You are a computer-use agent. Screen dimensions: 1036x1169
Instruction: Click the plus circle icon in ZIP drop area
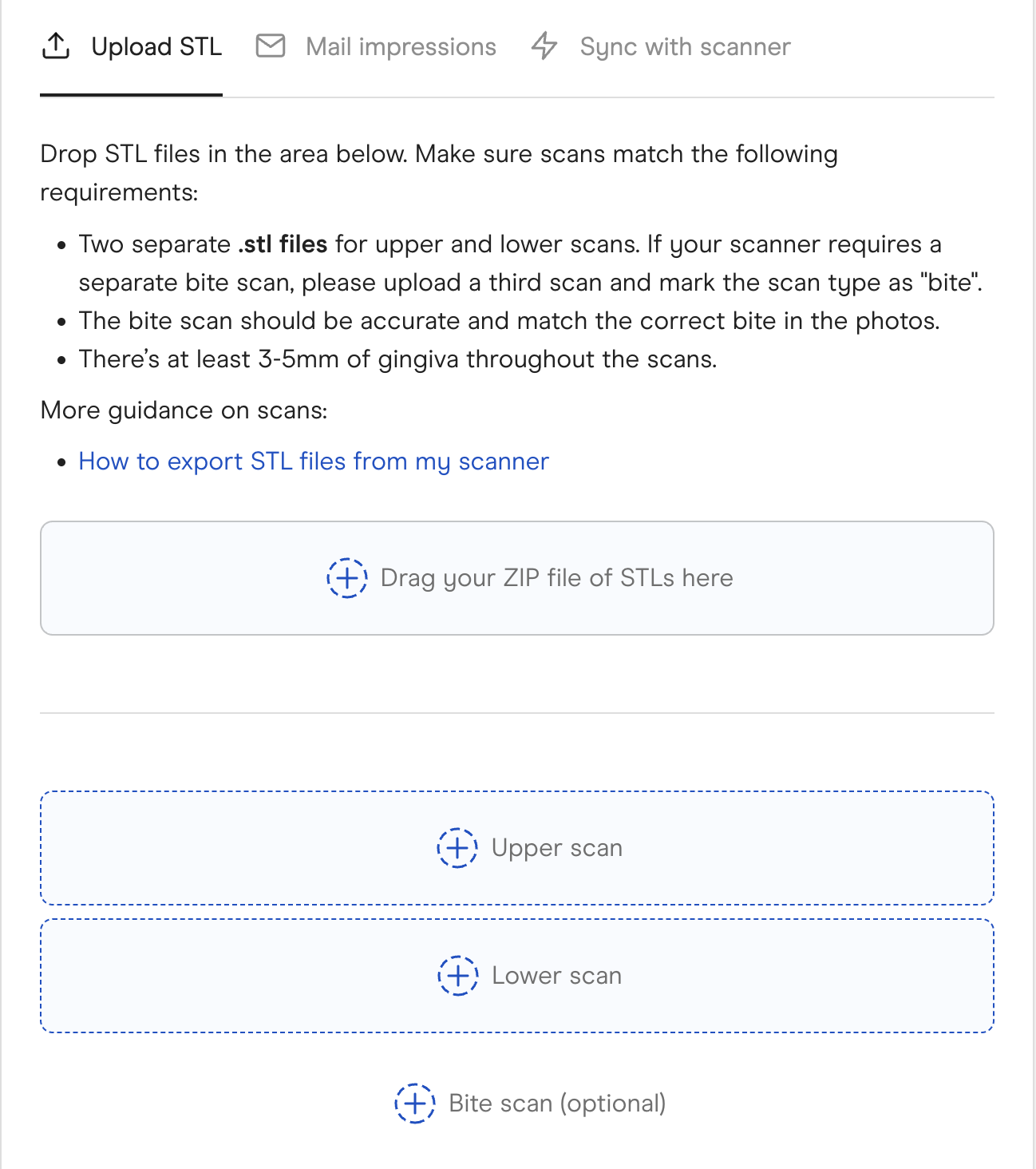click(x=347, y=578)
